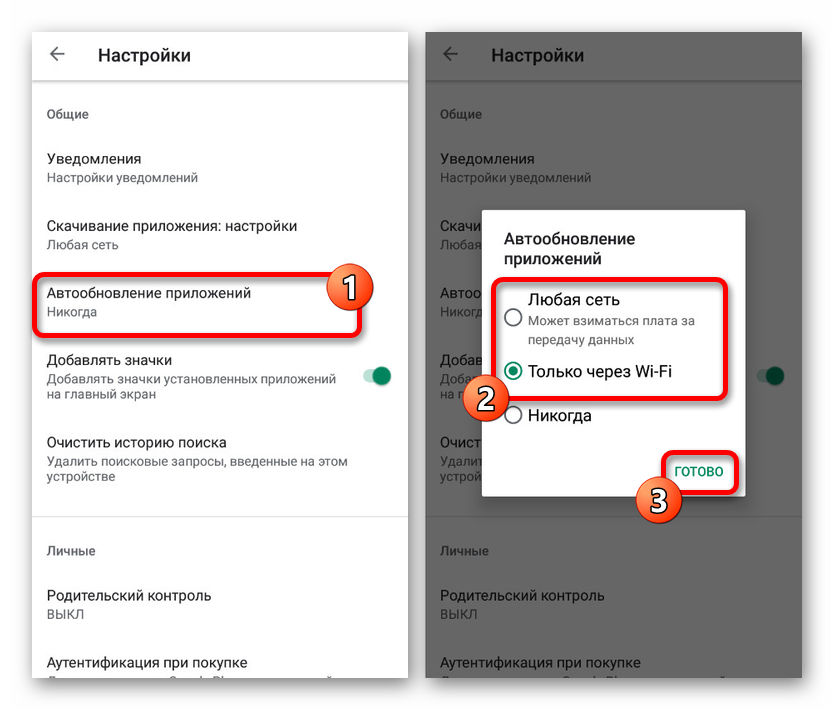Click the red step 1 badge

(x=349, y=287)
